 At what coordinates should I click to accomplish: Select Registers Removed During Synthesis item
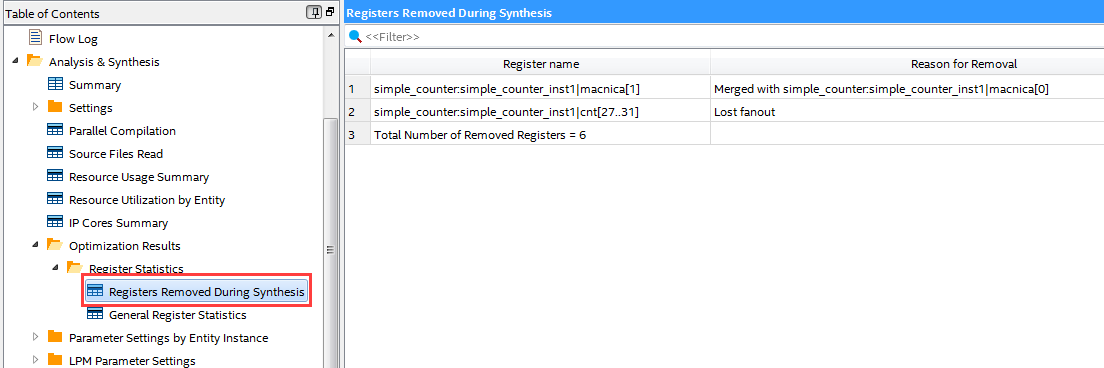196,291
